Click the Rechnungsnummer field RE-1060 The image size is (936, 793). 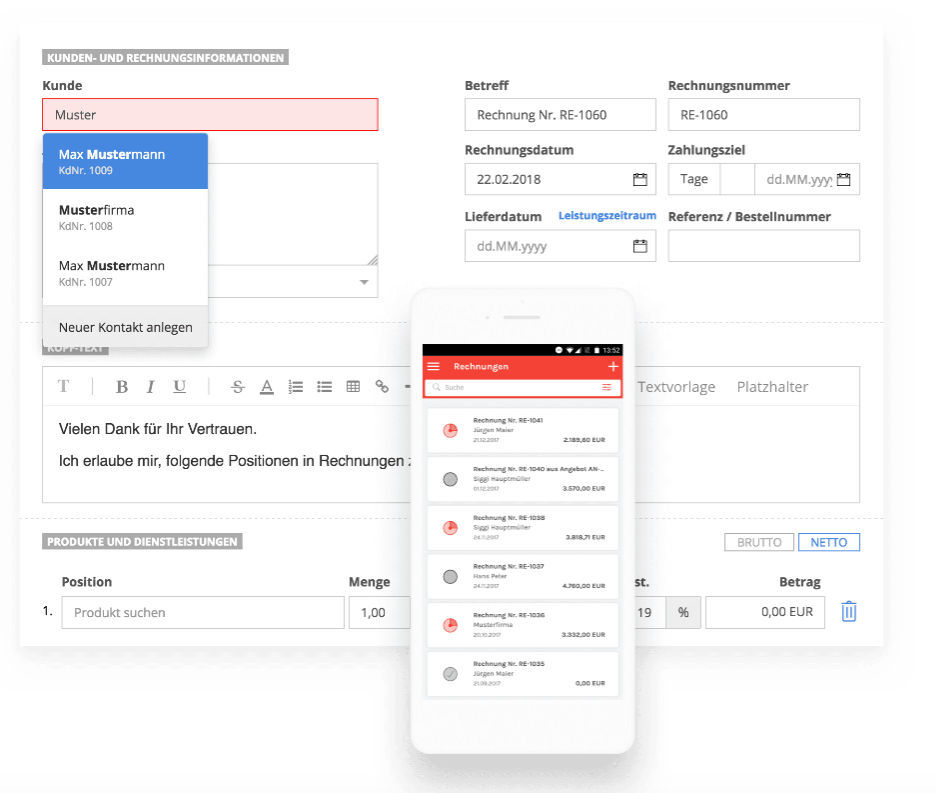point(763,115)
